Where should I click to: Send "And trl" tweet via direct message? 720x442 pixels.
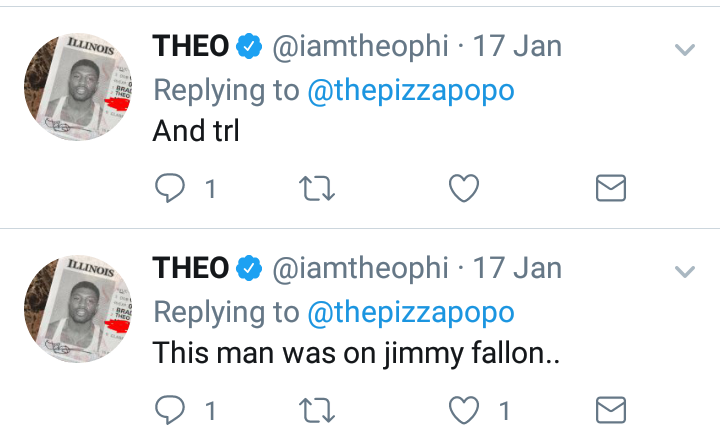(x=611, y=188)
